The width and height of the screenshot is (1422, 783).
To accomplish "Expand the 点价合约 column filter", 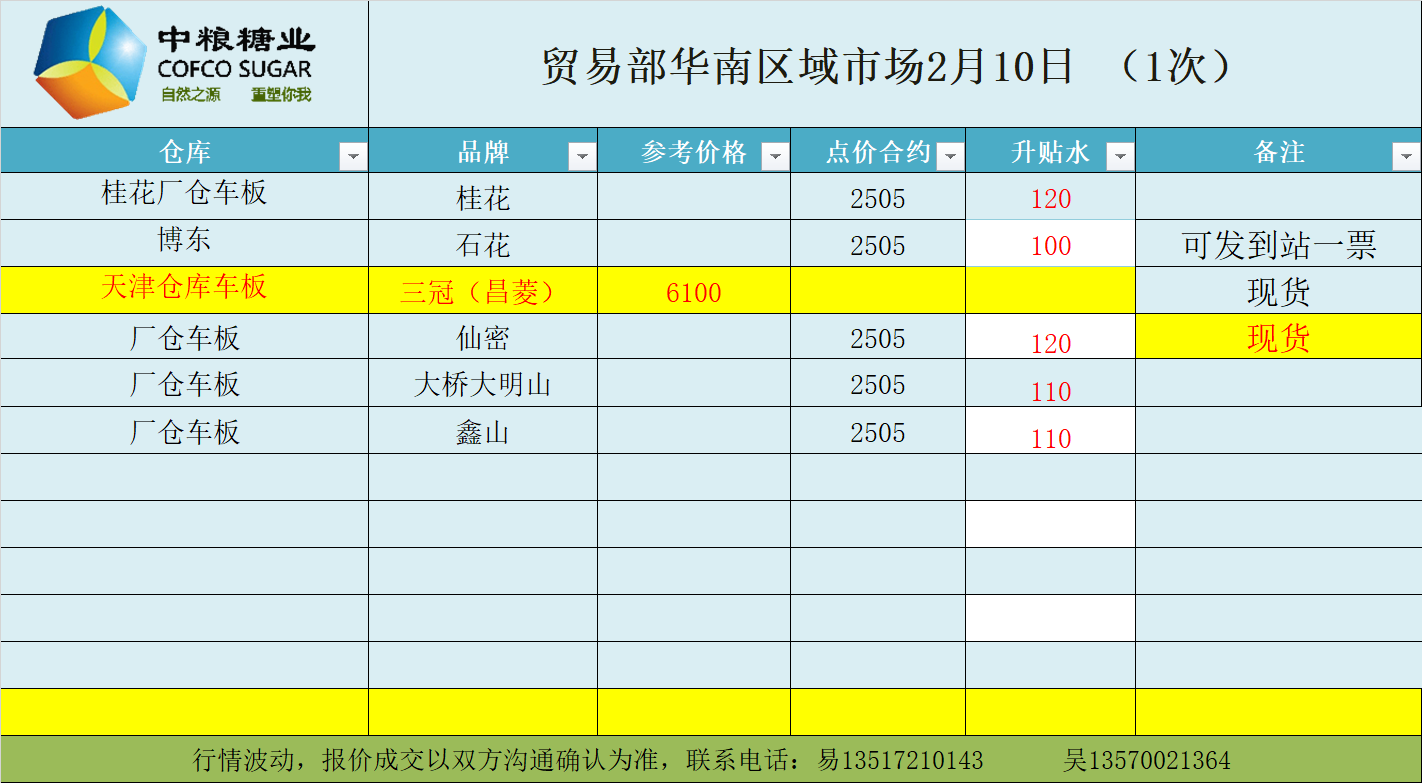I will click(950, 156).
